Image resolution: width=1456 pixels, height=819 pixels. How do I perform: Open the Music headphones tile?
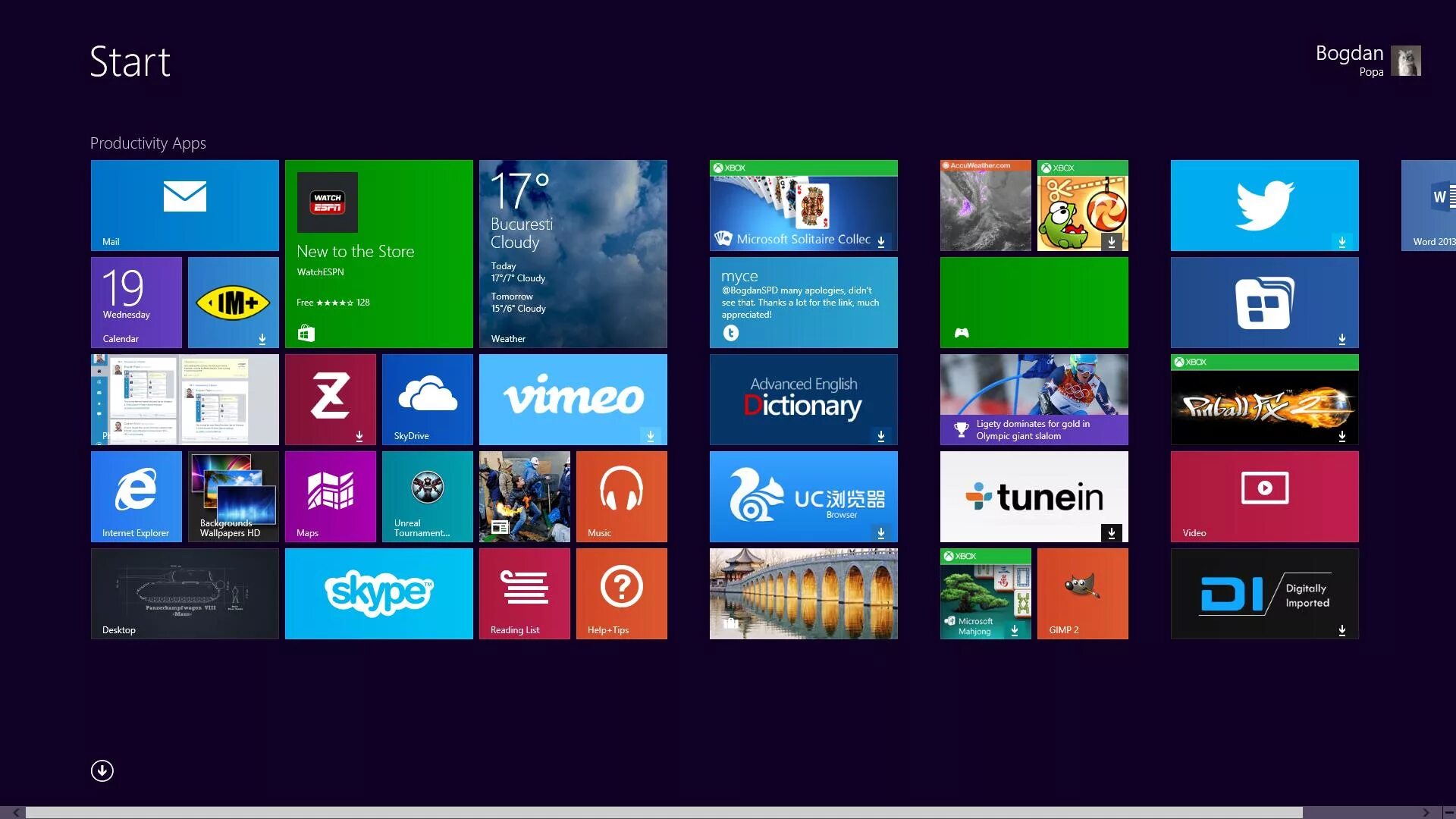pyautogui.click(x=621, y=496)
